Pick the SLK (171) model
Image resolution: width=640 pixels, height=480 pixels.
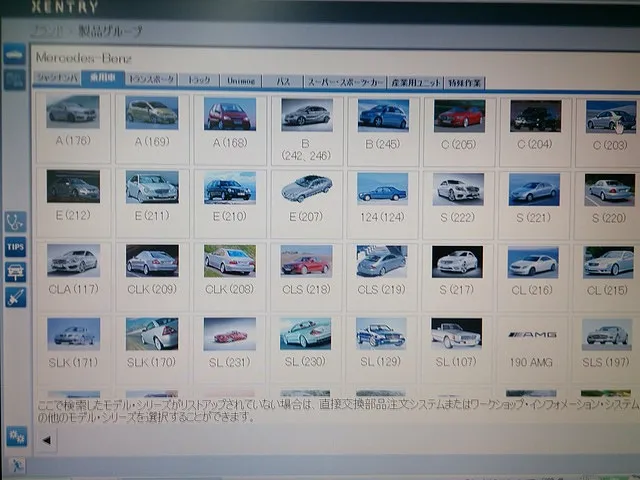coord(73,349)
